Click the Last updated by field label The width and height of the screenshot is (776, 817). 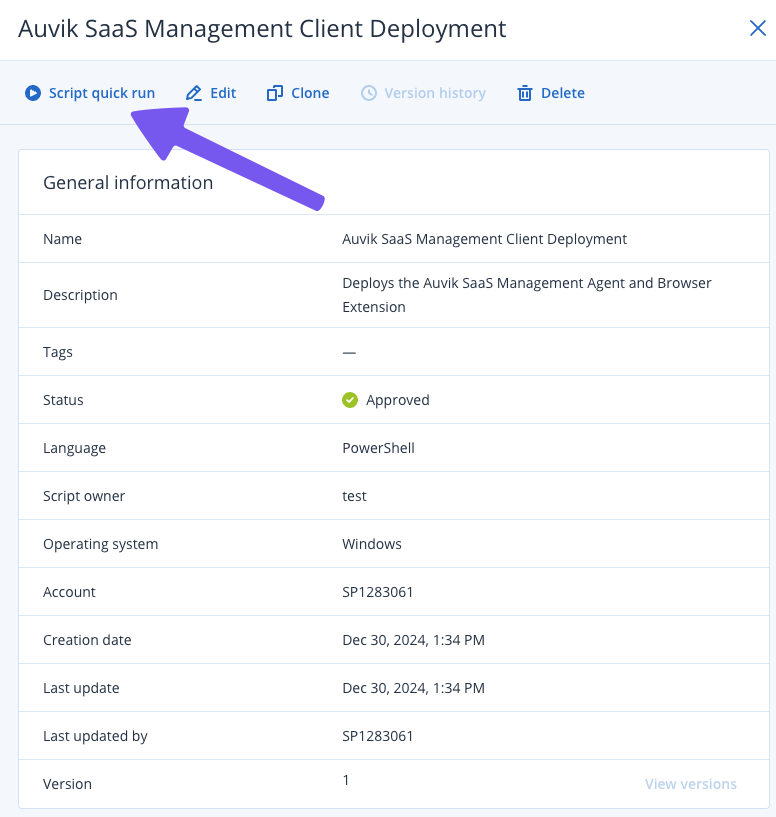[95, 736]
